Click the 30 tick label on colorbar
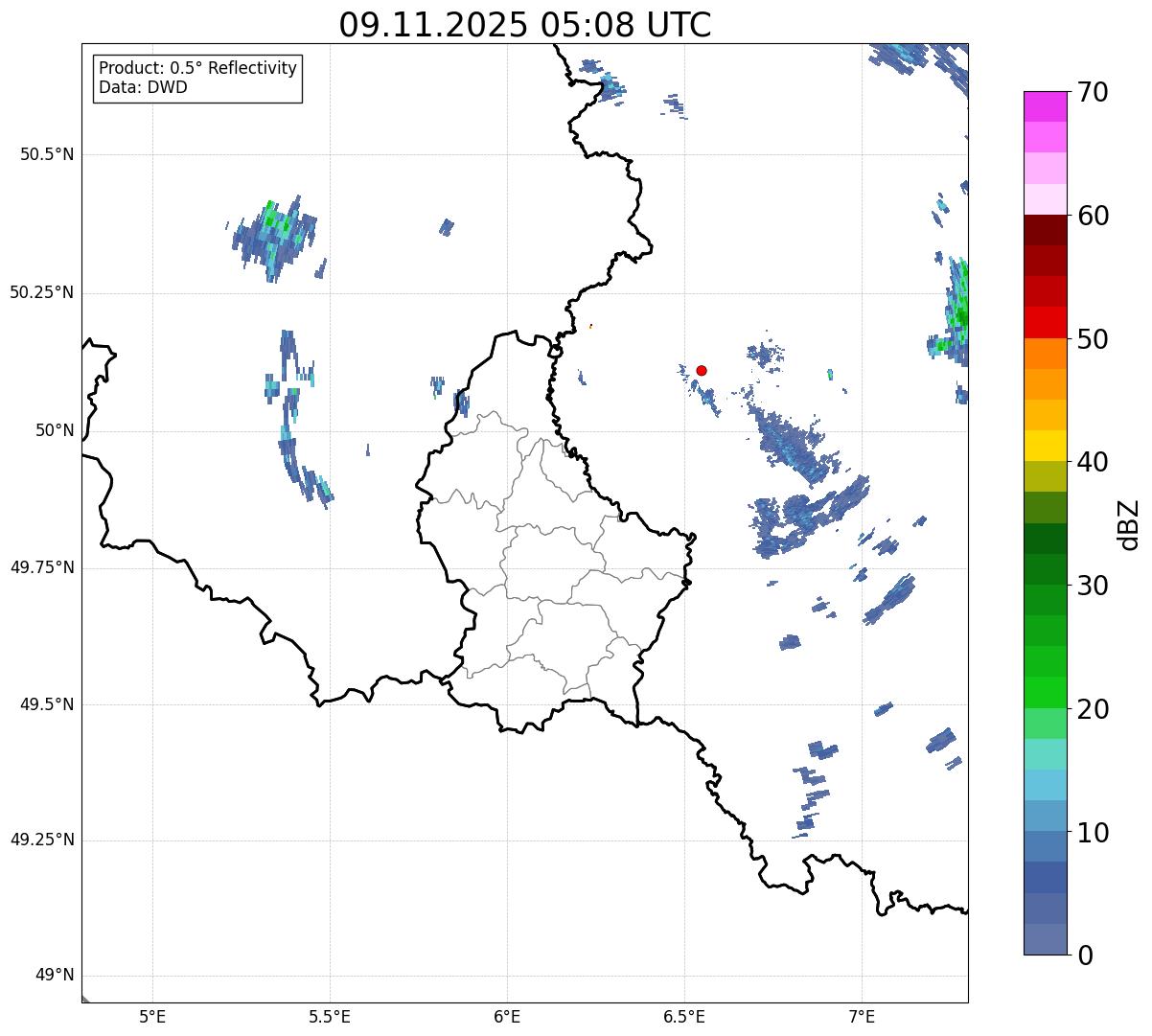 tap(1094, 586)
